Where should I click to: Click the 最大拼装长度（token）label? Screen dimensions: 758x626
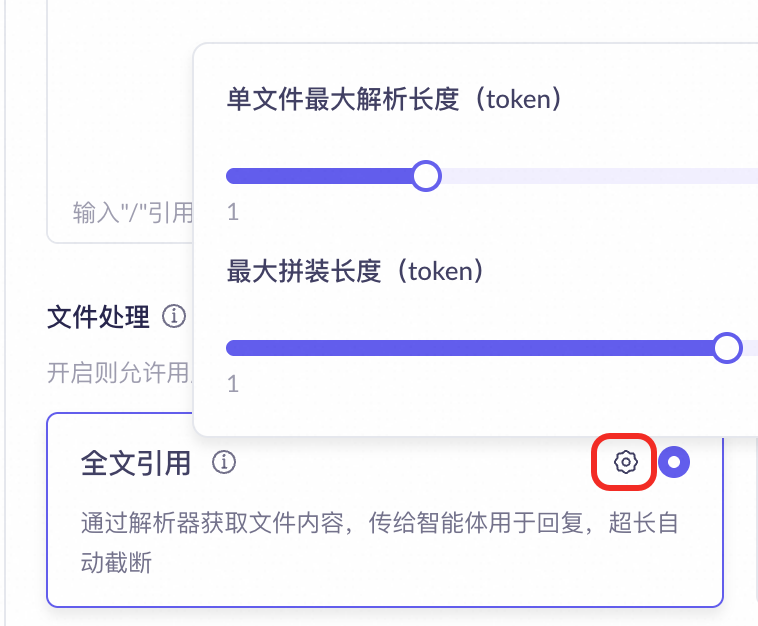(x=356, y=271)
